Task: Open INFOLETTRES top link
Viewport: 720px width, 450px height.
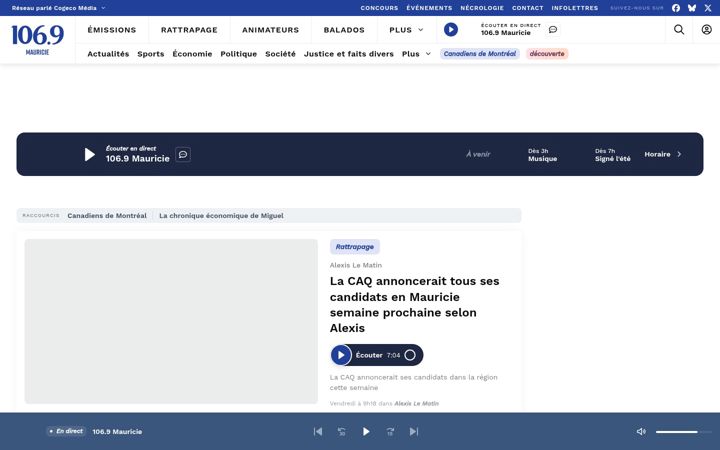Action: [x=575, y=8]
